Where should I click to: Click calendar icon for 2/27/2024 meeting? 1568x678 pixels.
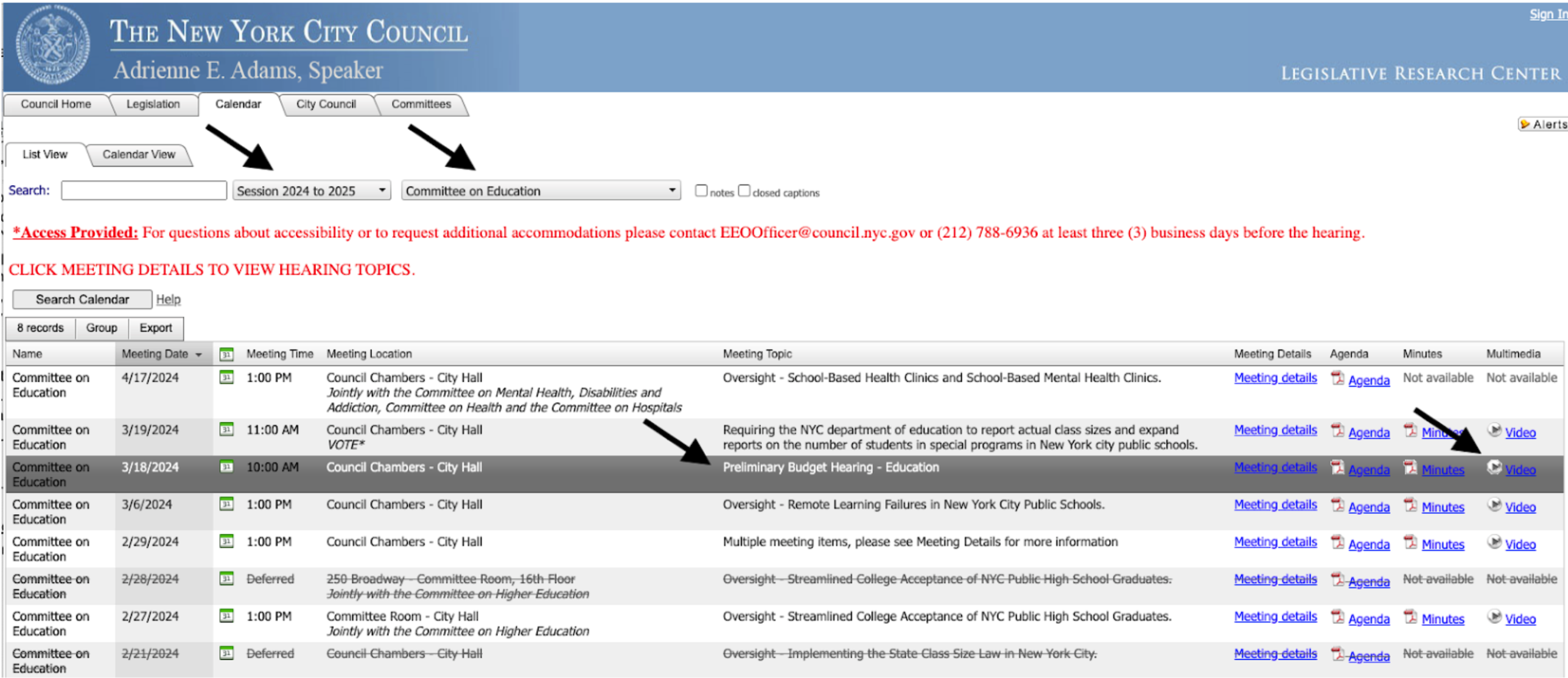point(226,616)
